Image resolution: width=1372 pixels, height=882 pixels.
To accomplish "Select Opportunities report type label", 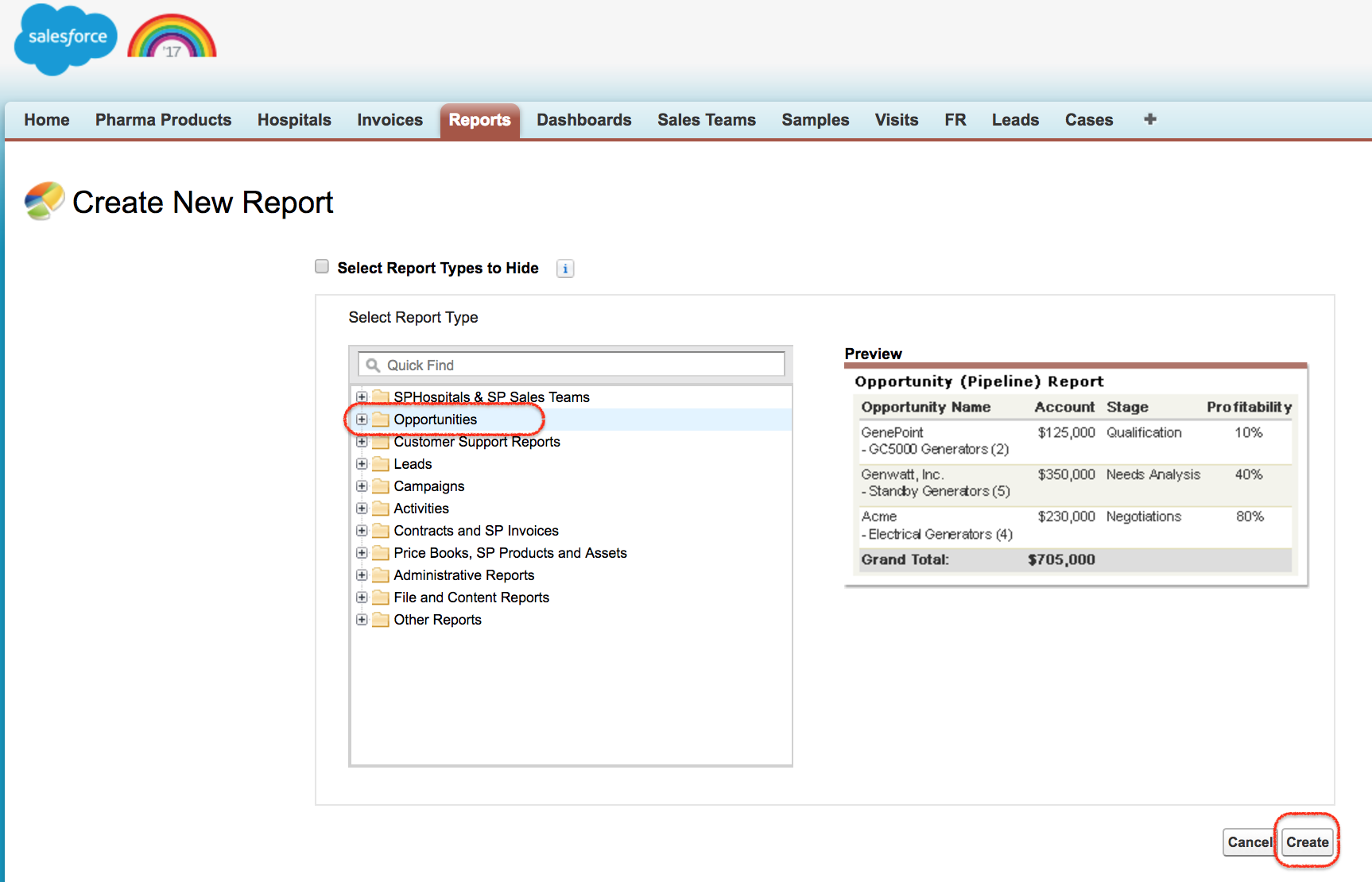I will (436, 419).
